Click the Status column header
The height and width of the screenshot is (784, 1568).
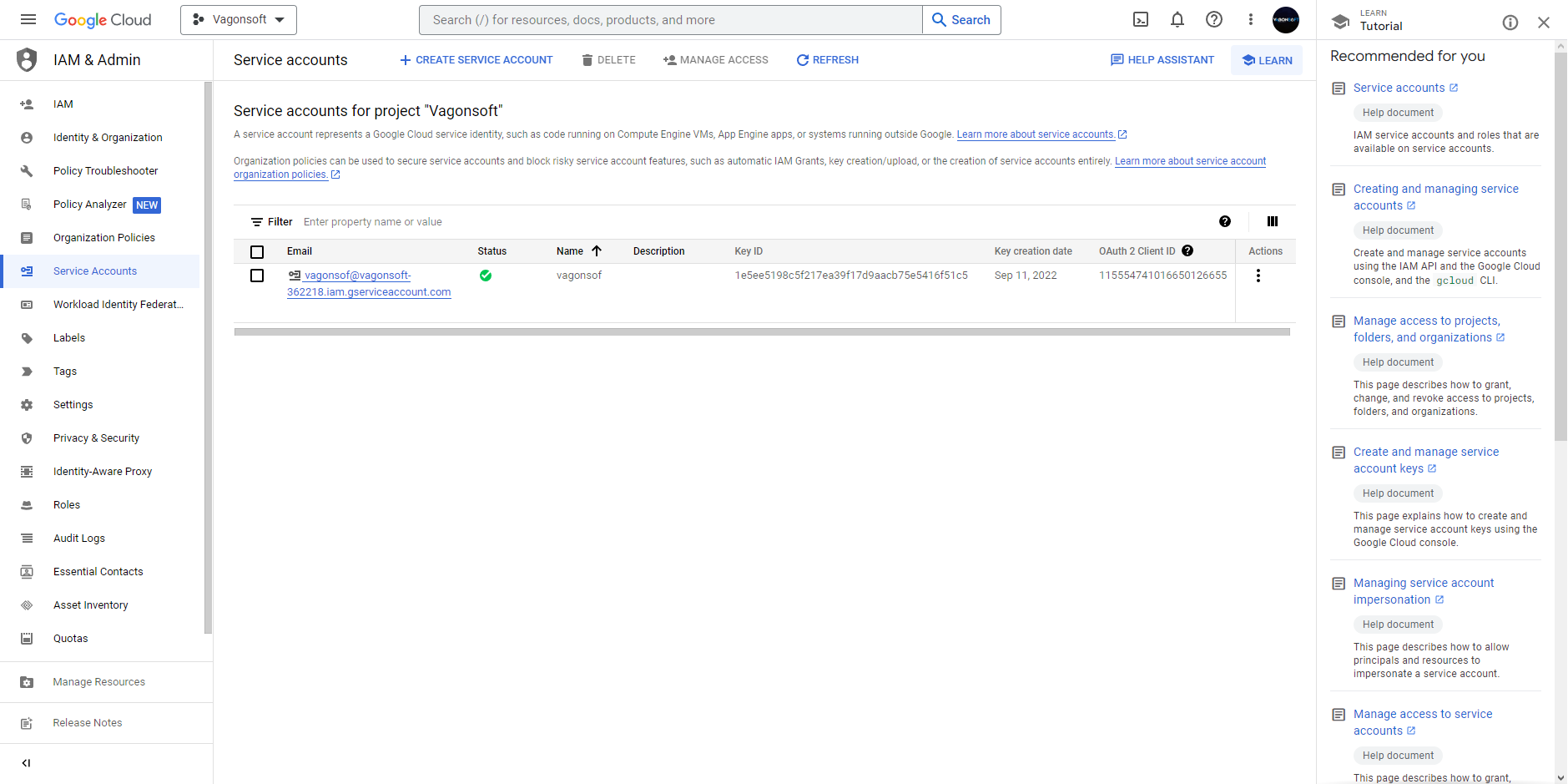pyautogui.click(x=492, y=251)
